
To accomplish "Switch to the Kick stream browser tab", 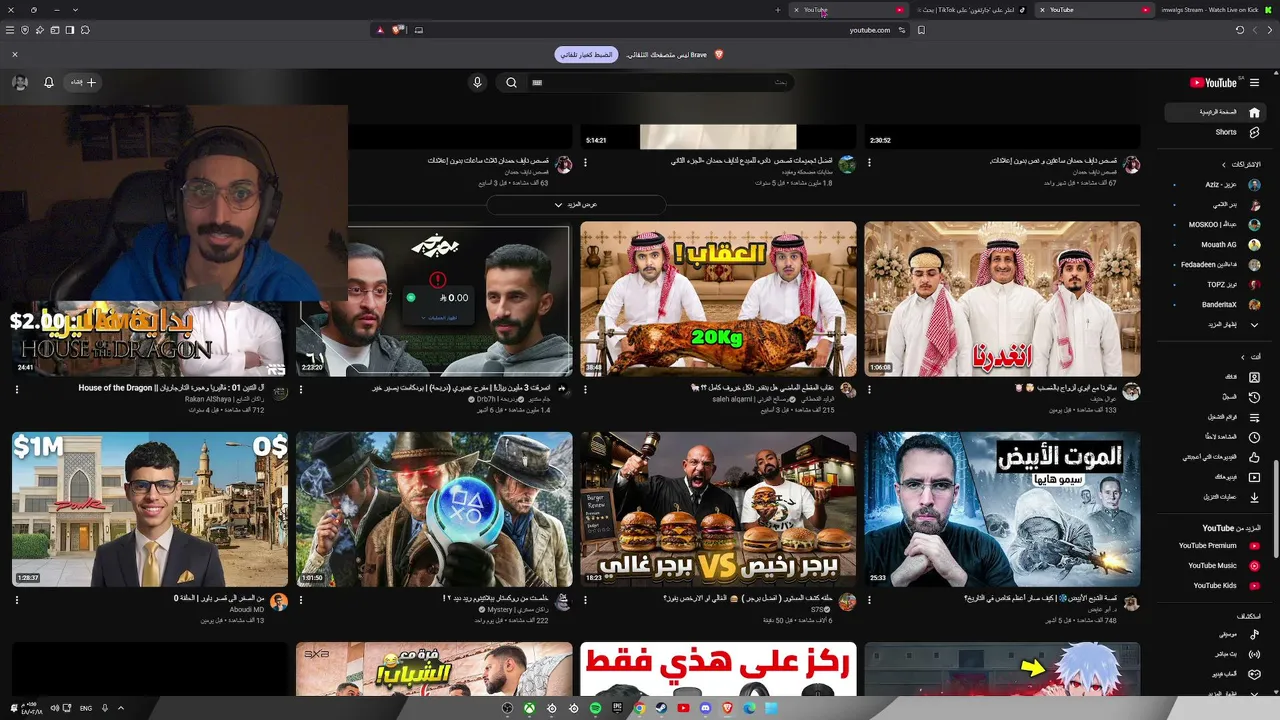I will 1217,10.
